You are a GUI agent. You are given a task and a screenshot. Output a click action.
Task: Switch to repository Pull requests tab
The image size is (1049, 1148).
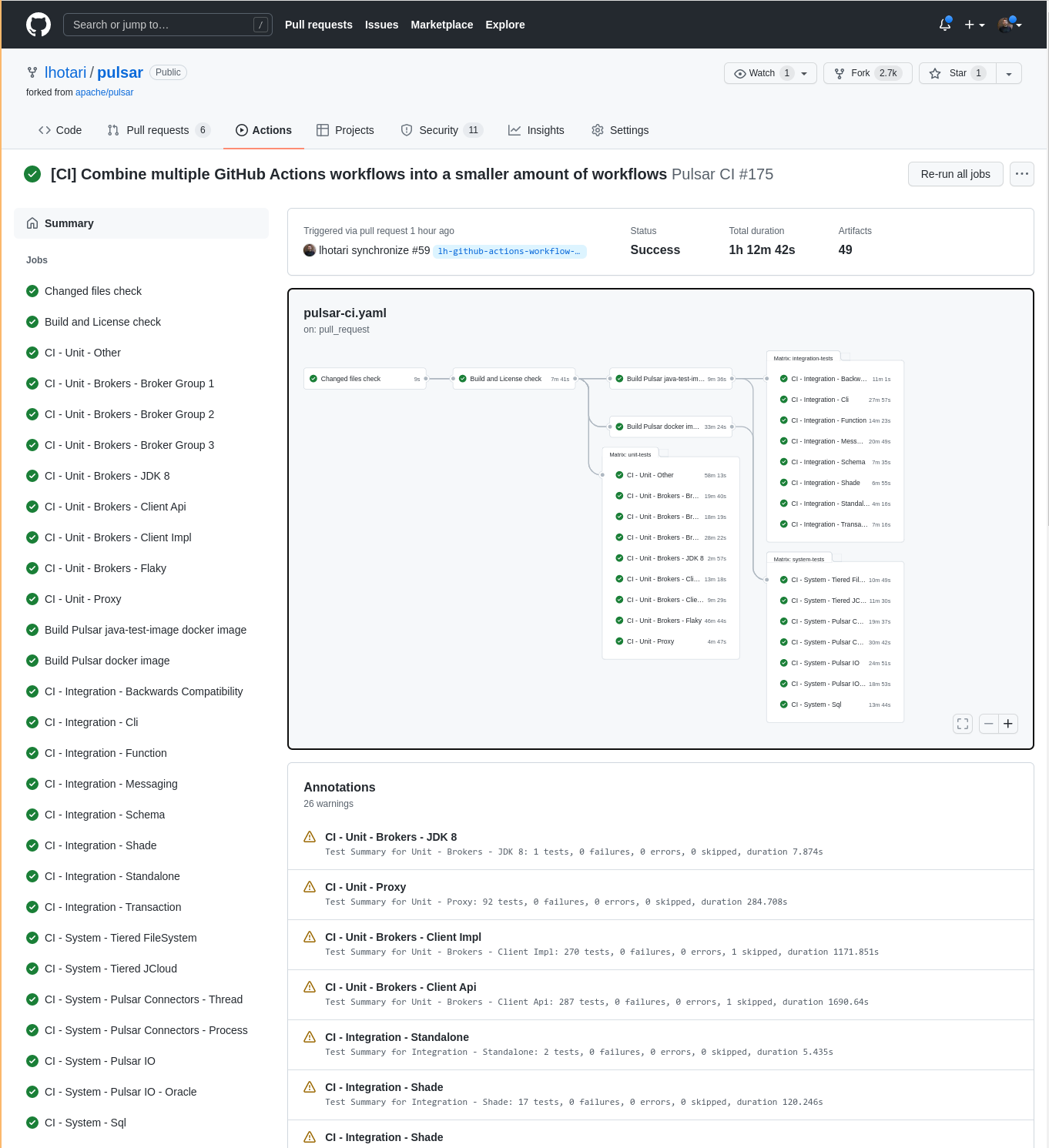tap(159, 130)
